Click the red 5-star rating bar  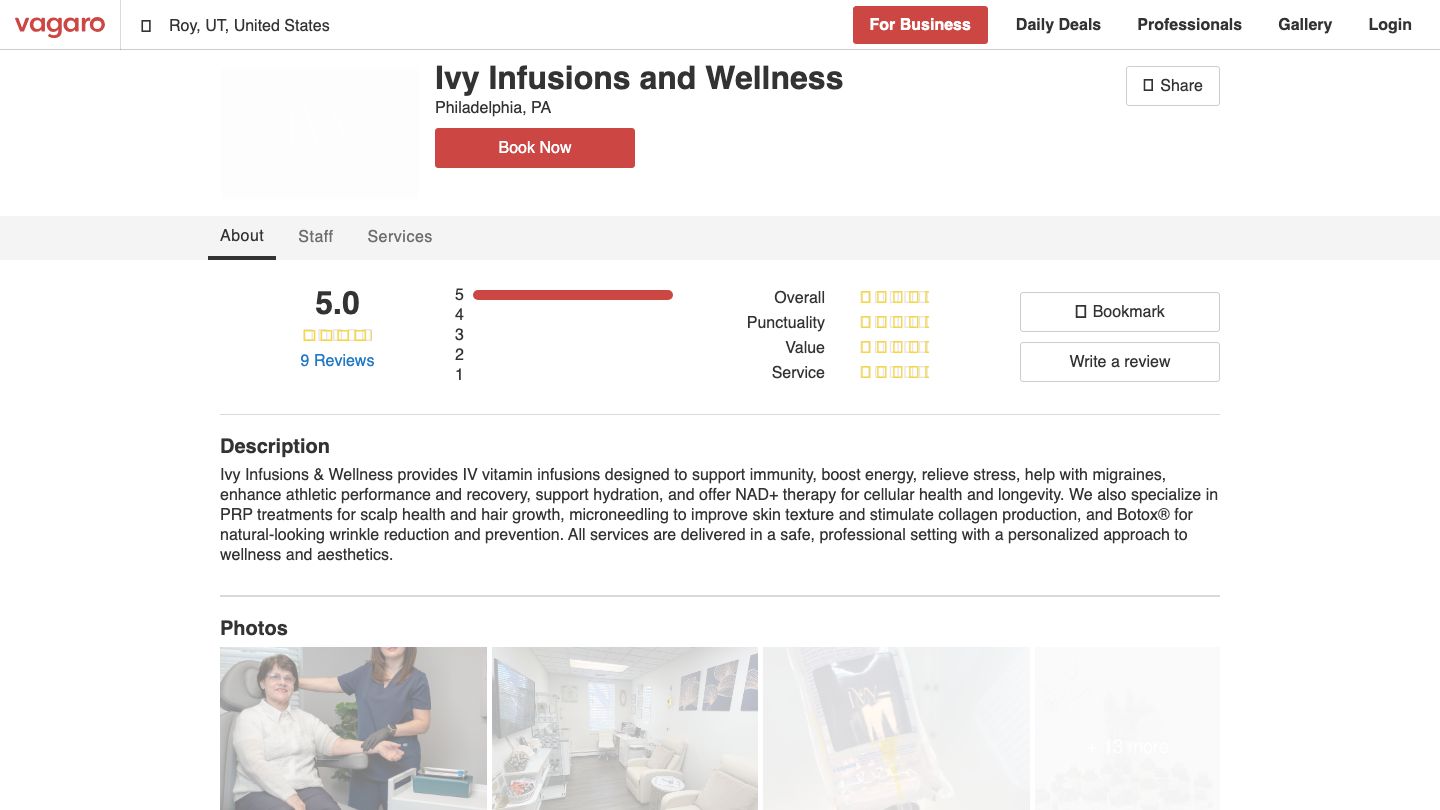(x=572, y=294)
